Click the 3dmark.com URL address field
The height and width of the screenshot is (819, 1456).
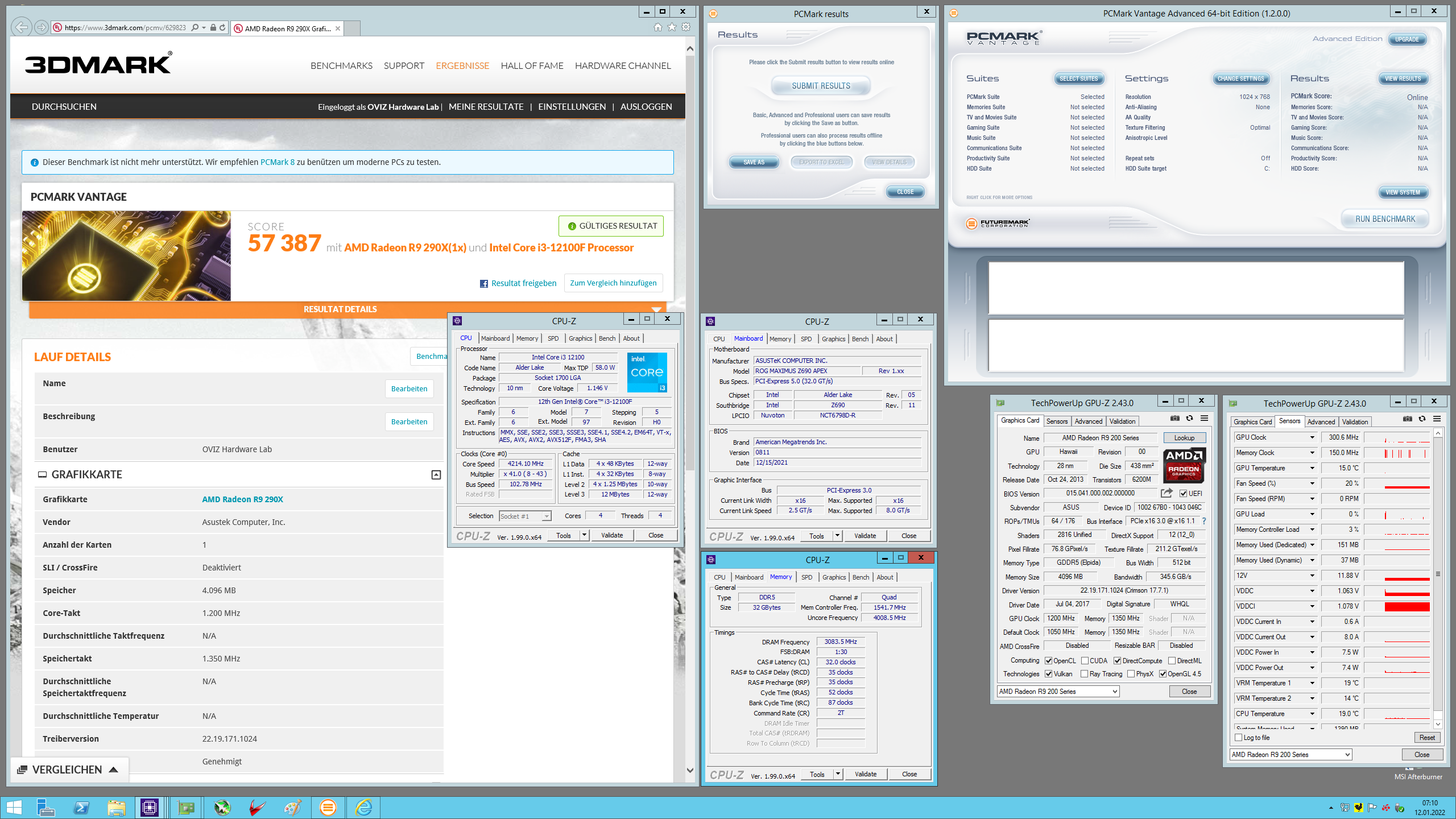point(125,27)
